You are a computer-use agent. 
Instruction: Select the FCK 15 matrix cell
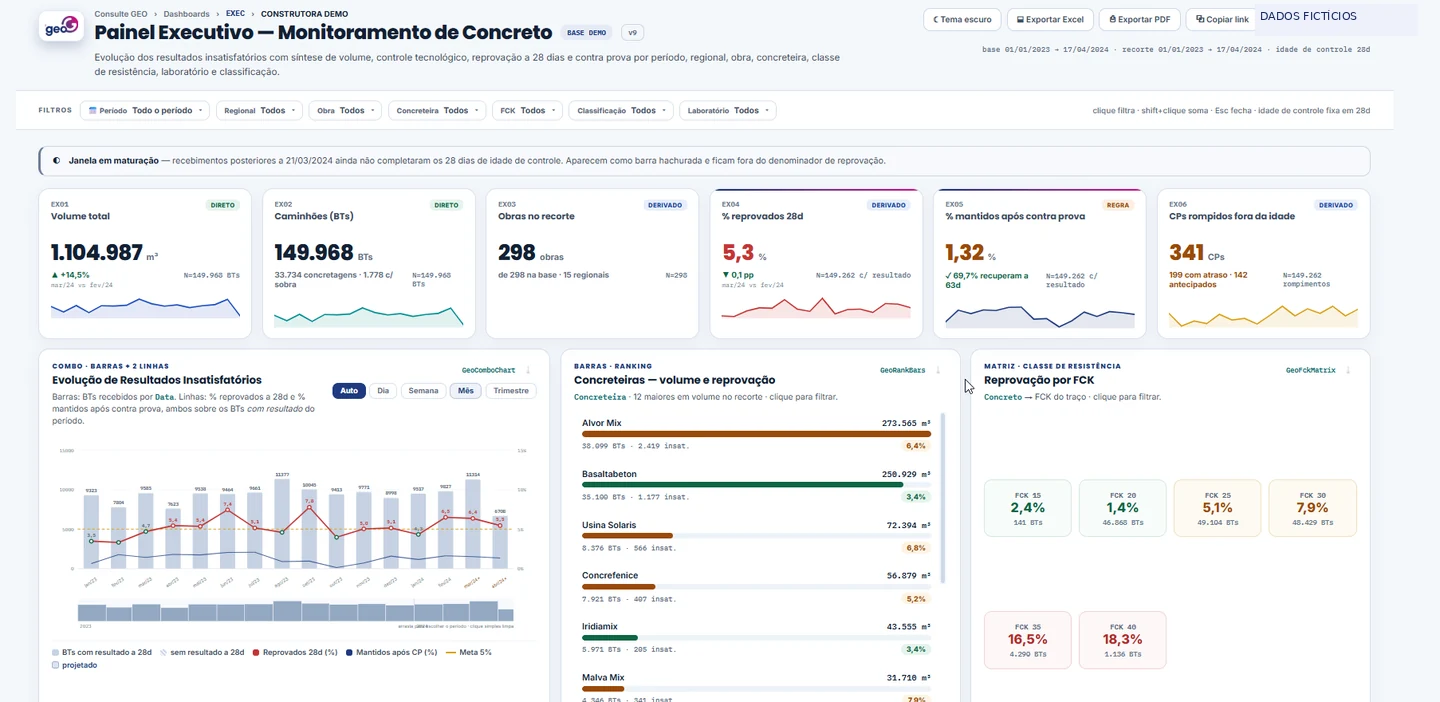click(x=1028, y=508)
